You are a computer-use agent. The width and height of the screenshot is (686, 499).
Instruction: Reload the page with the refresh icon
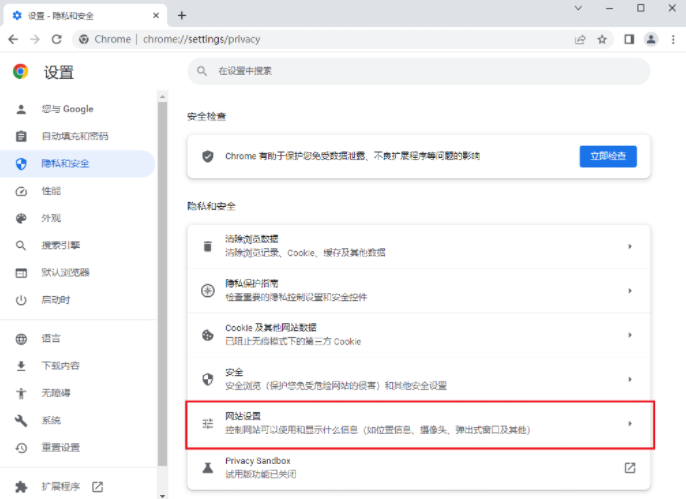pos(56,39)
